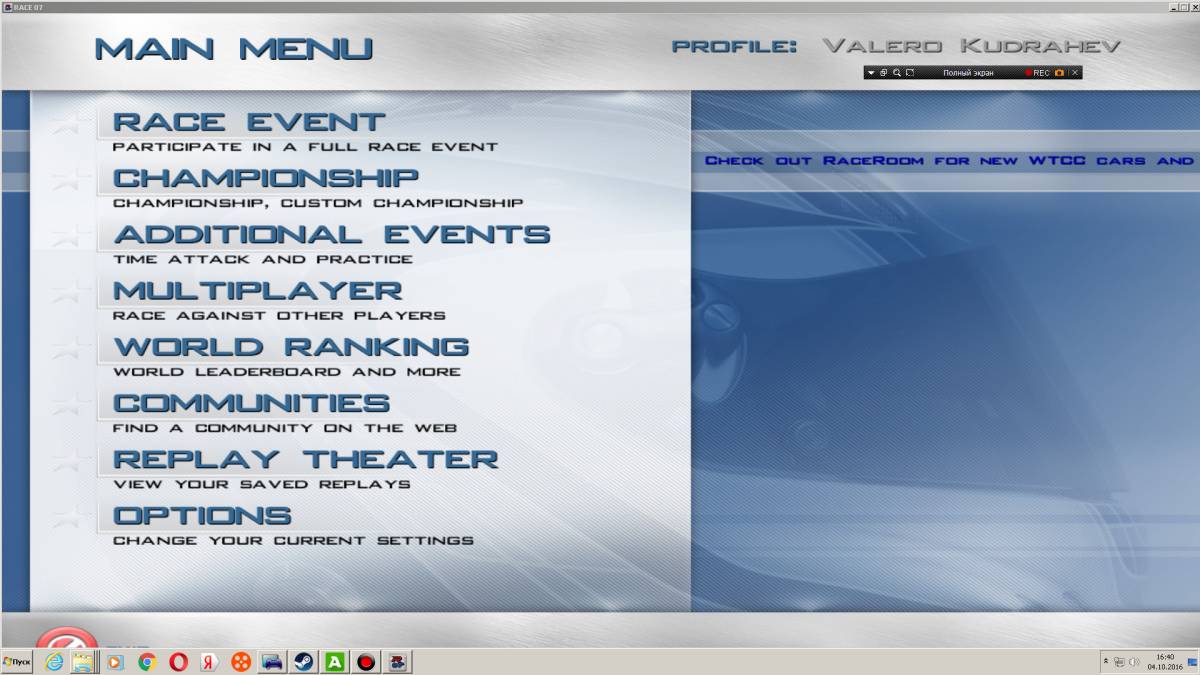Click the red quit button at bottom-left
Viewport: 1200px width, 675px height.
point(66,641)
